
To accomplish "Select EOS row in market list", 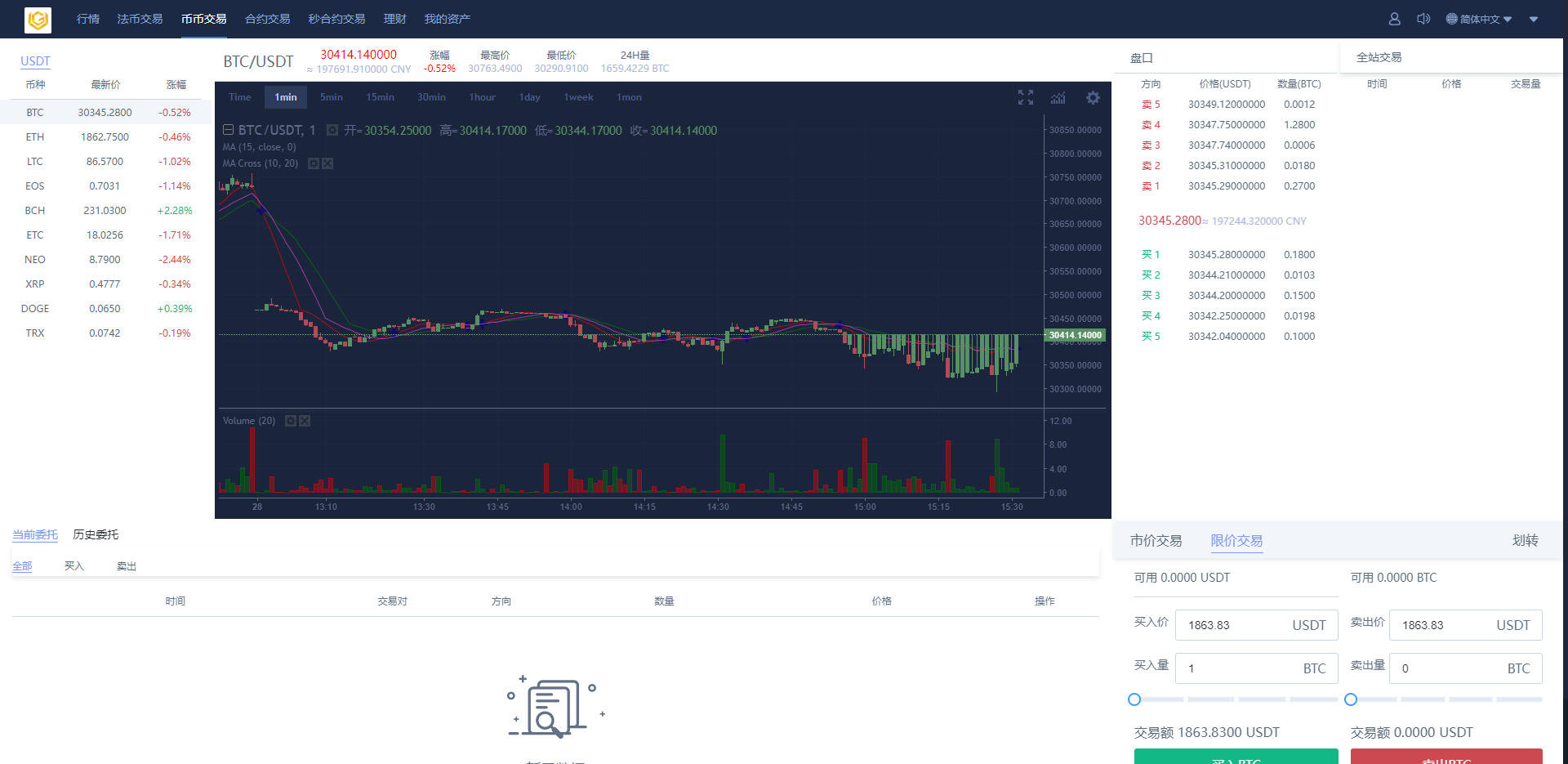I will [105, 185].
